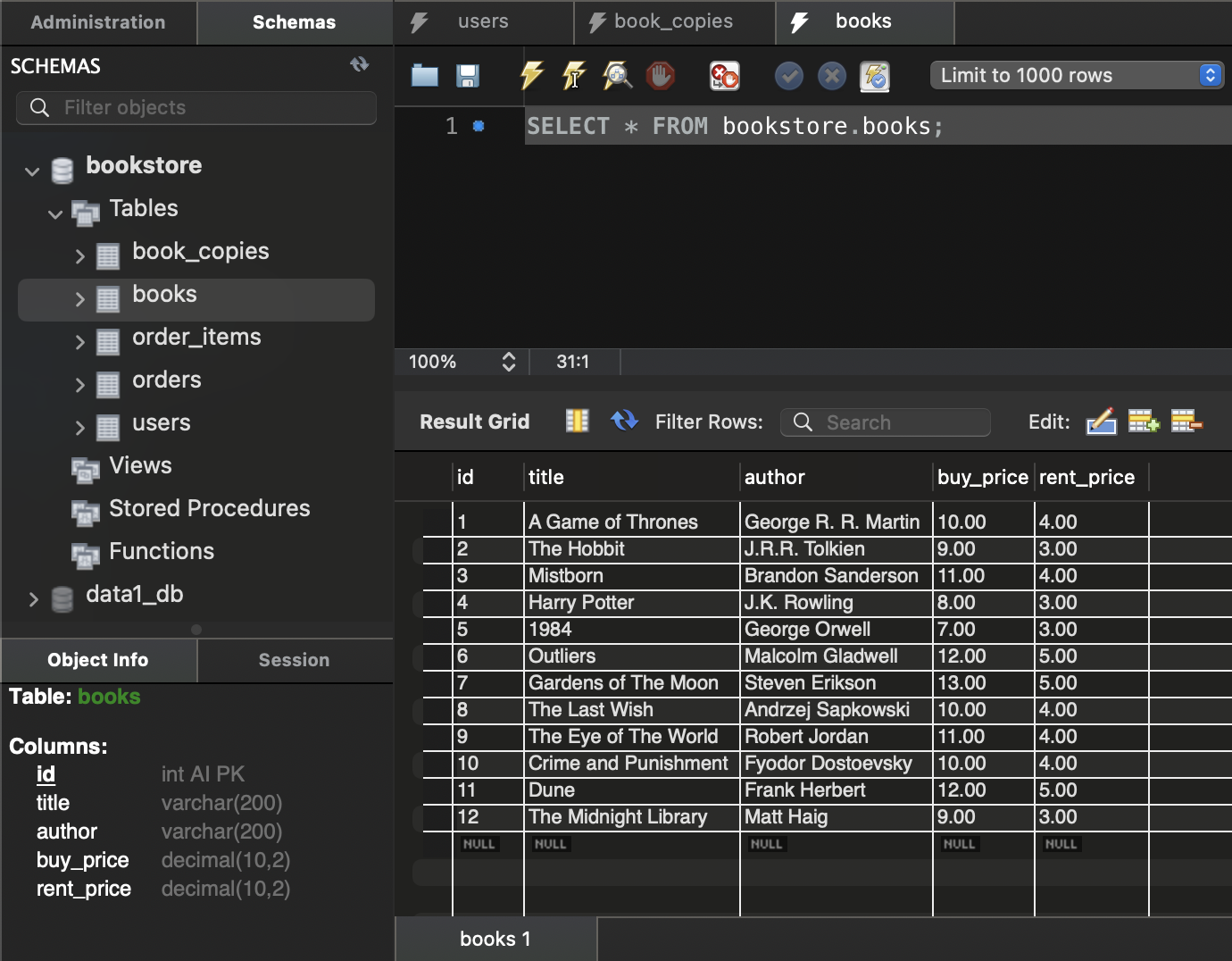Screen dimensions: 1232x961
Task: Collapse the bookstore schema
Action: pyautogui.click(x=32, y=171)
